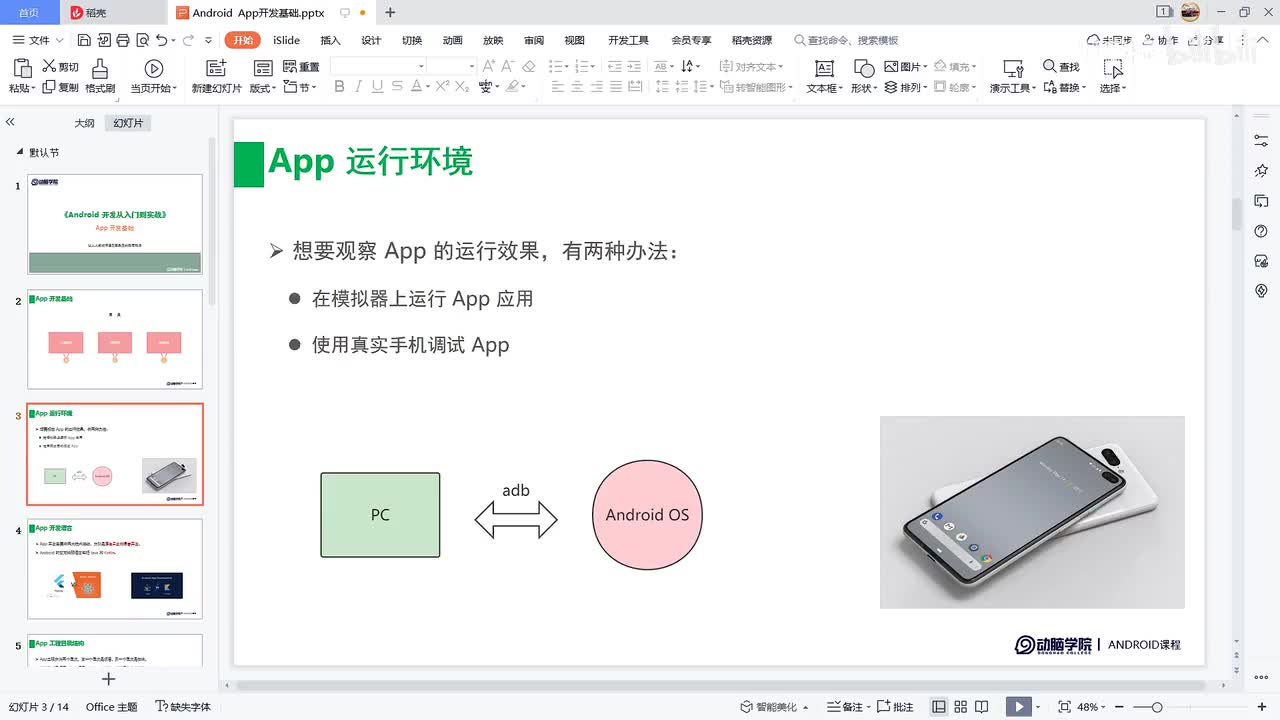Viewport: 1280px width, 720px height.
Task: Switch to the 大纲 outline tab
Action: [x=85, y=123]
